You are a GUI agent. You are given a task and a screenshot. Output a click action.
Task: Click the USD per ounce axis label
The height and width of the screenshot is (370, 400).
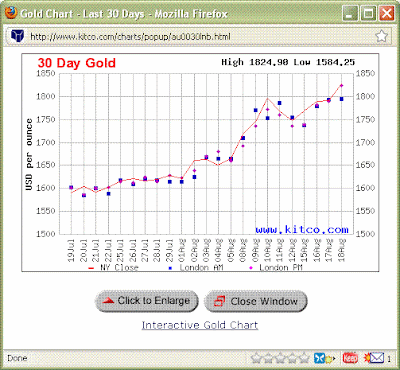29,155
